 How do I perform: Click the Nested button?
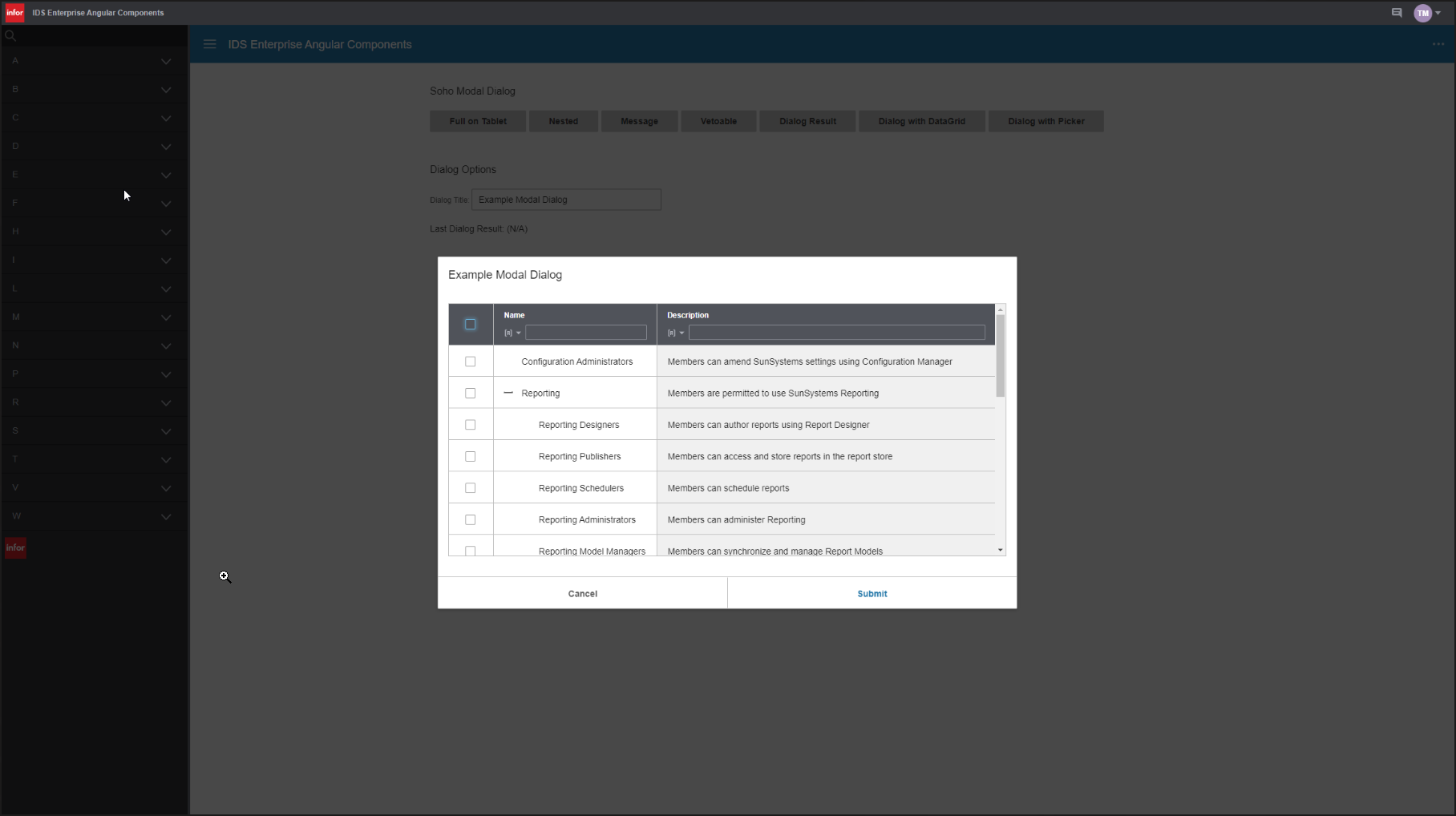point(563,121)
